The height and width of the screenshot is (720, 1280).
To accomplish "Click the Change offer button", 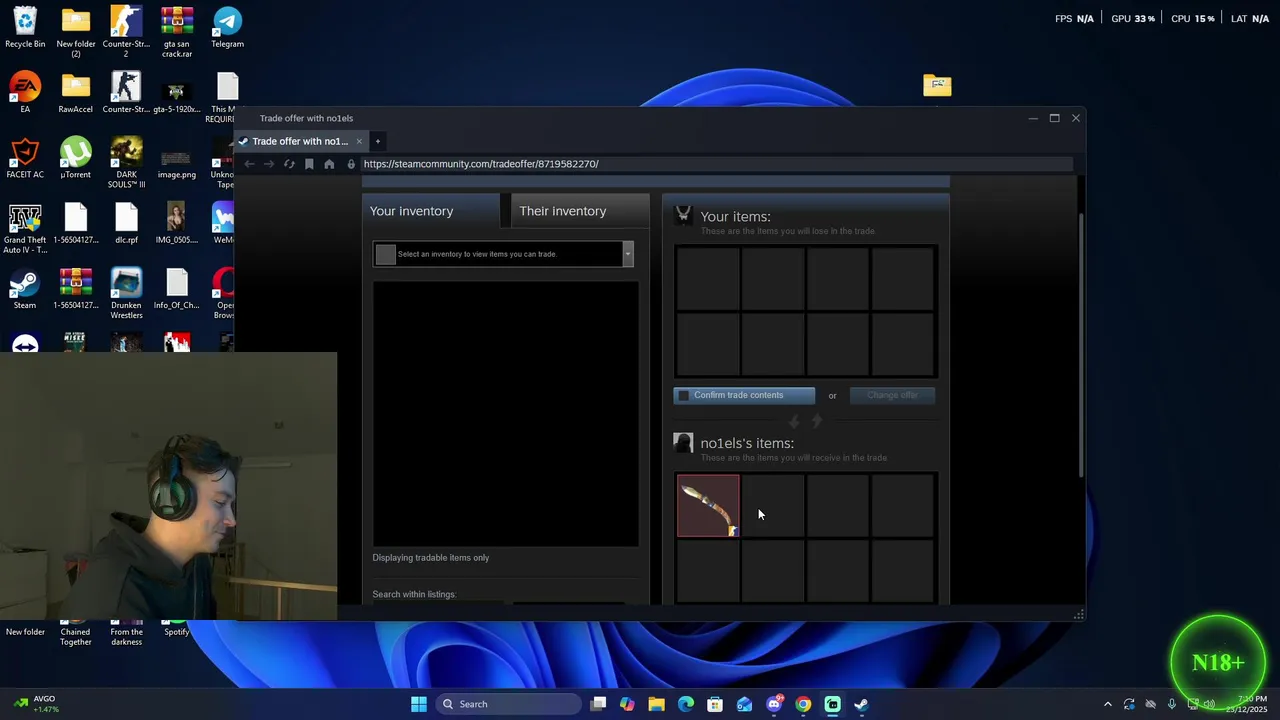I will (x=892, y=395).
